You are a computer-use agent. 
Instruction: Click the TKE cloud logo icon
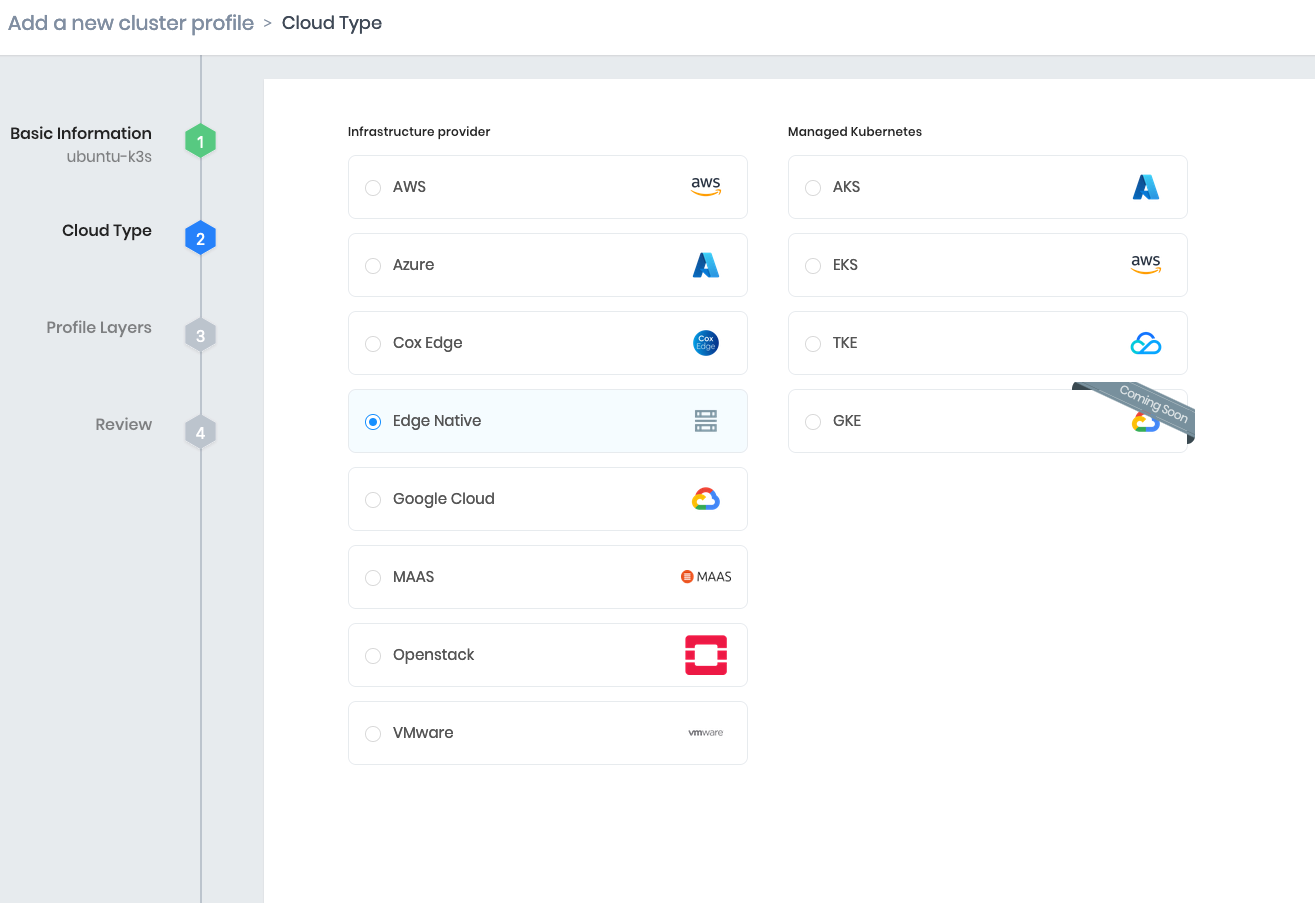(x=1146, y=343)
